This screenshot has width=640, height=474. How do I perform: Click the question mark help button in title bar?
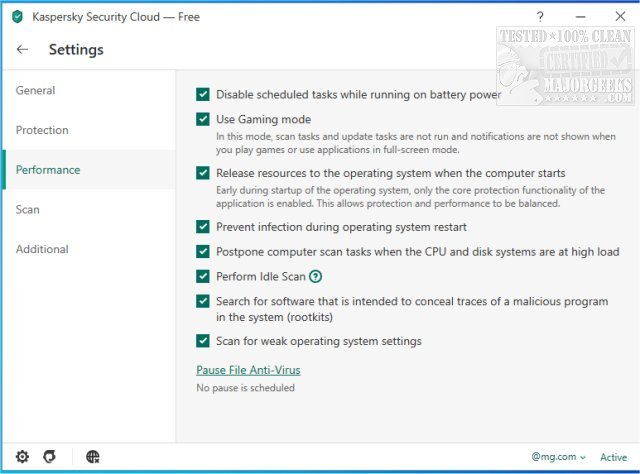click(541, 17)
